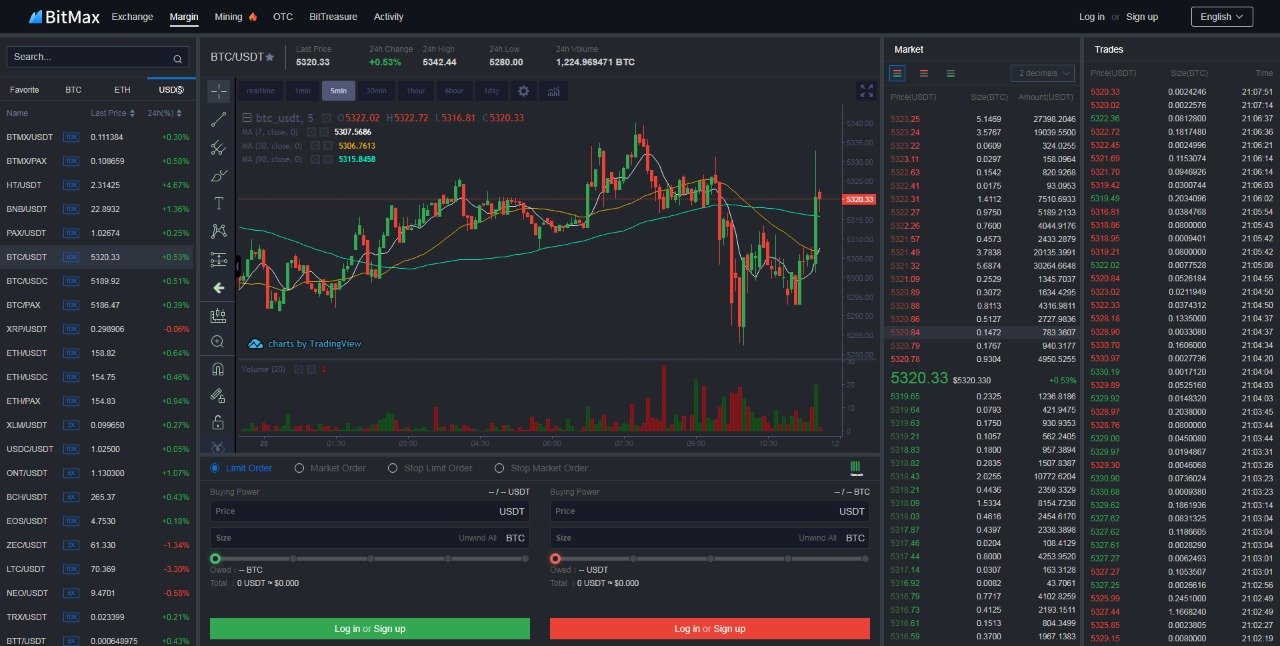Select the ETH/USDT market row

(98, 353)
